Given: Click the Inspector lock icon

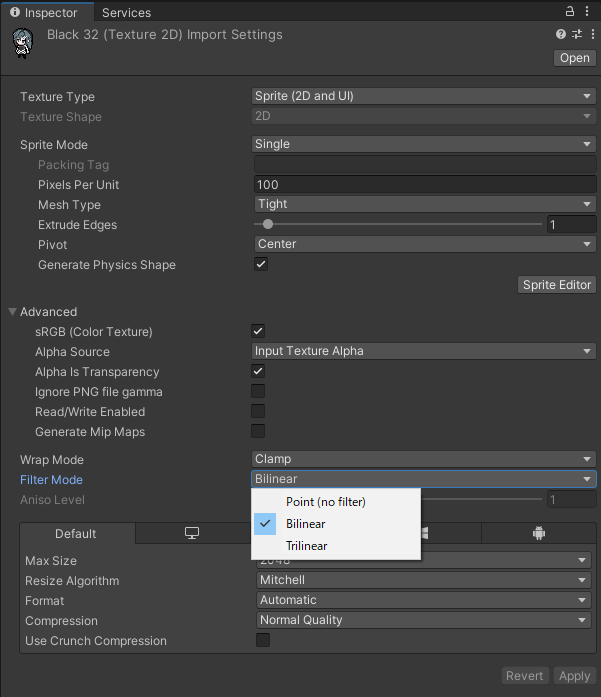Looking at the screenshot, I should coord(570,12).
